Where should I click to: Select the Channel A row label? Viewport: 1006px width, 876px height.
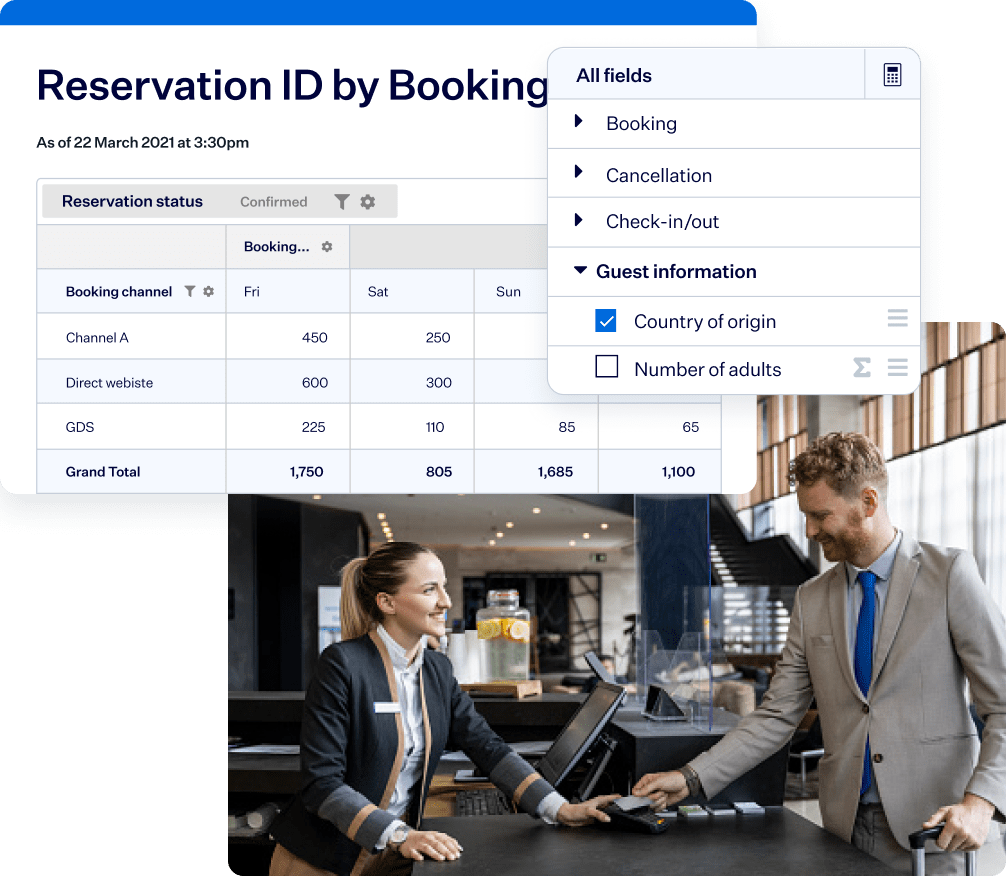[97, 338]
